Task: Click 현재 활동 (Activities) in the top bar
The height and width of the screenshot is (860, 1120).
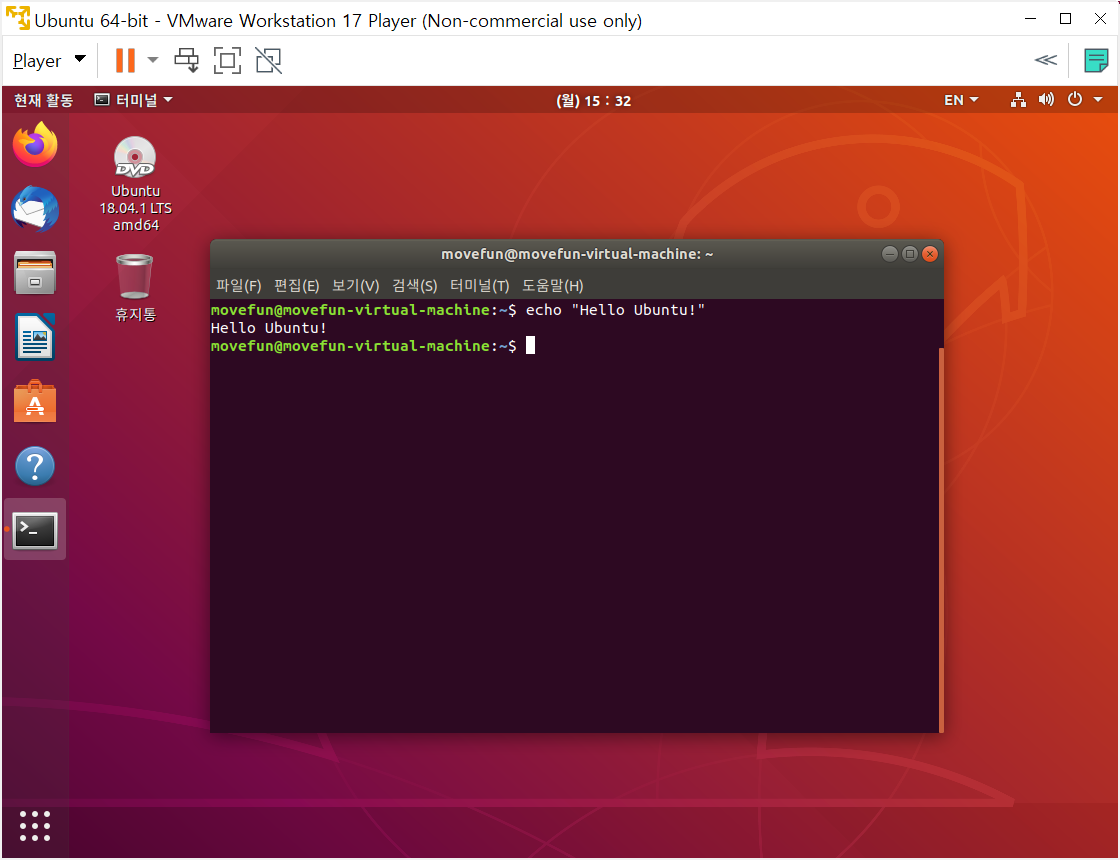Action: 44,100
